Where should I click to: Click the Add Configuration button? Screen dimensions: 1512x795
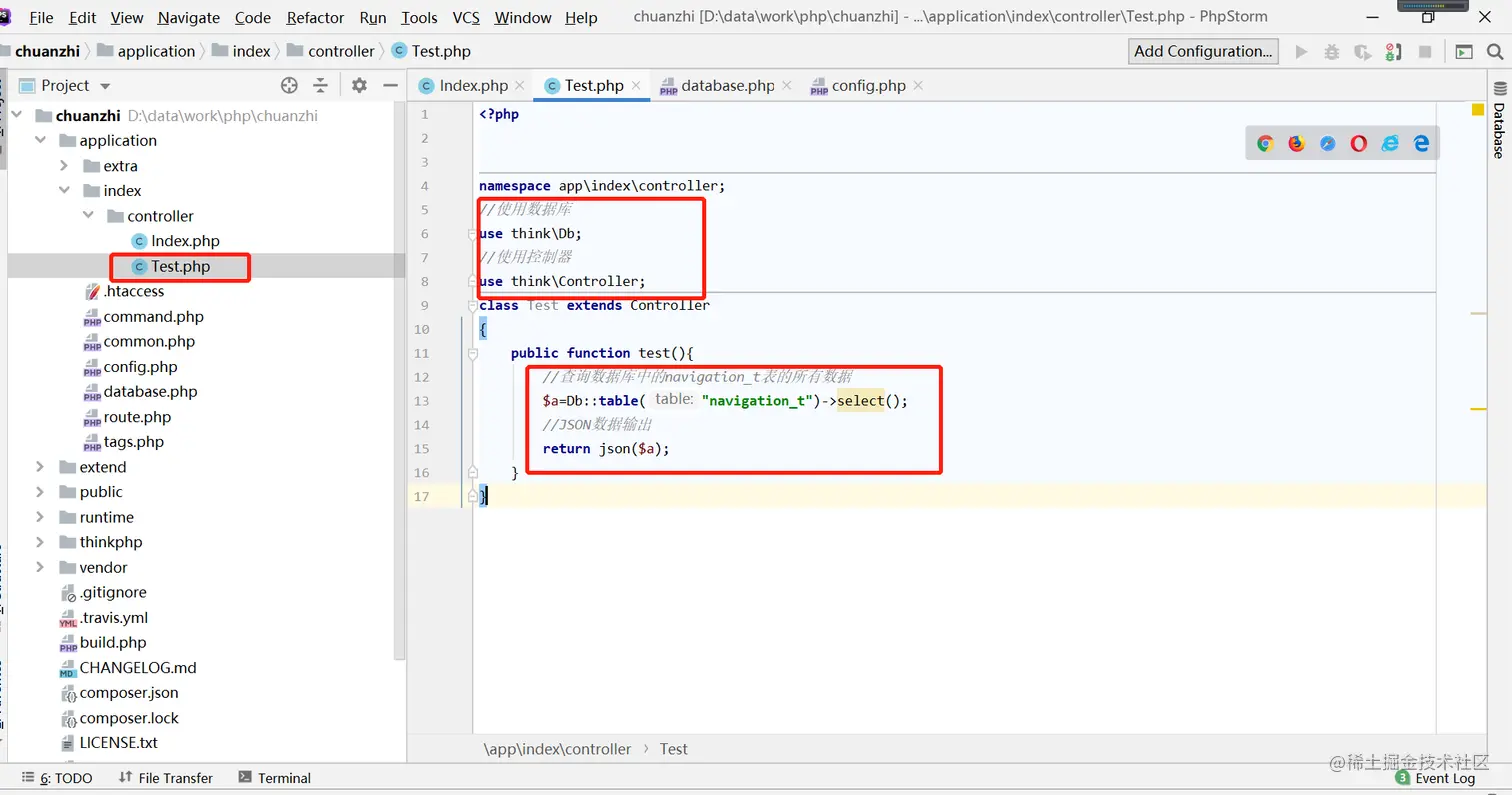pyautogui.click(x=1203, y=51)
